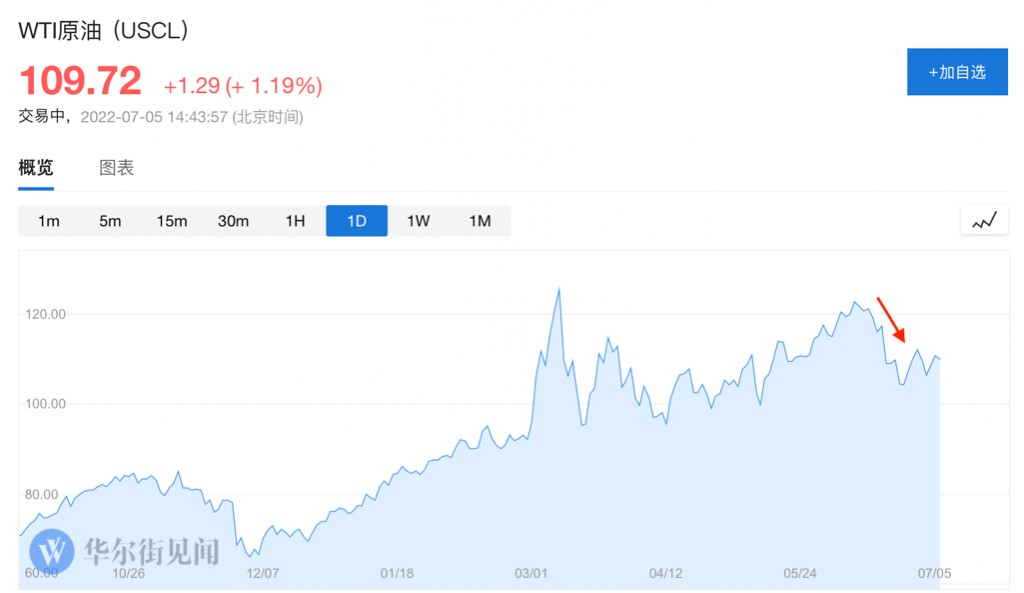1024x593 pixels.
Task: Switch to the 概览 tab
Action: click(36, 168)
